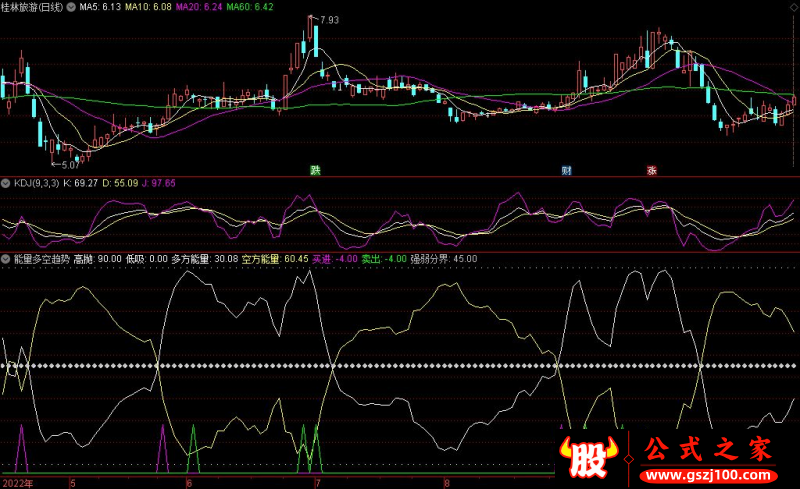Image resolution: width=800 pixels, height=489 pixels.
Task: Click the blue 财 event marker
Action: [565, 170]
